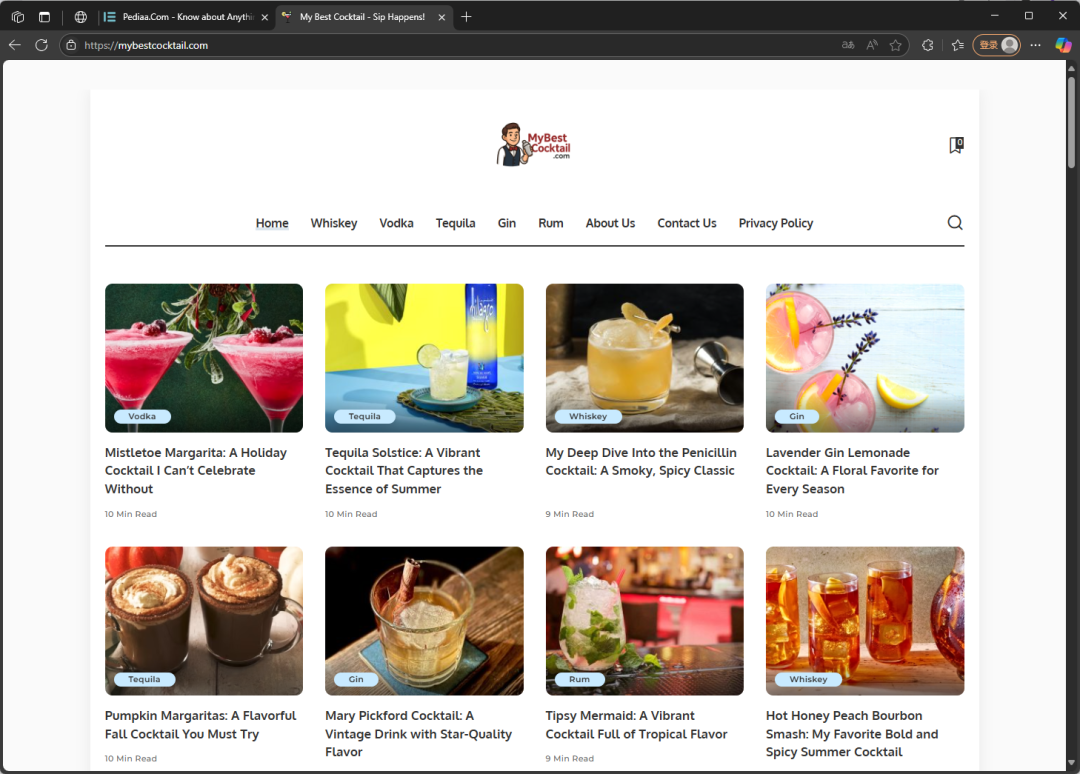Click the Gin tag on Lavender Lemonade image
Viewport: 1080px width, 774px height.
(796, 416)
